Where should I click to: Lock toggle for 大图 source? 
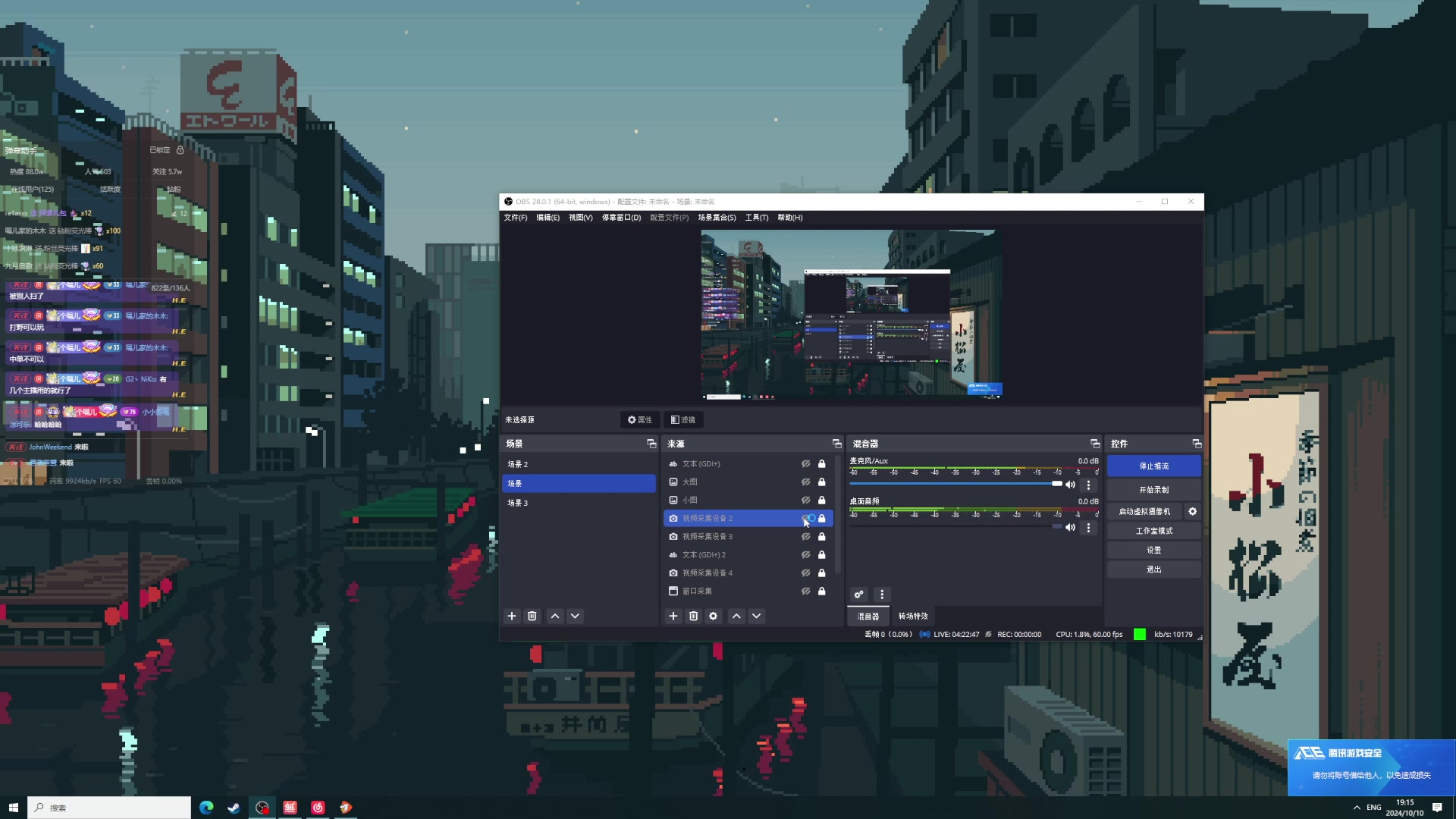821,482
